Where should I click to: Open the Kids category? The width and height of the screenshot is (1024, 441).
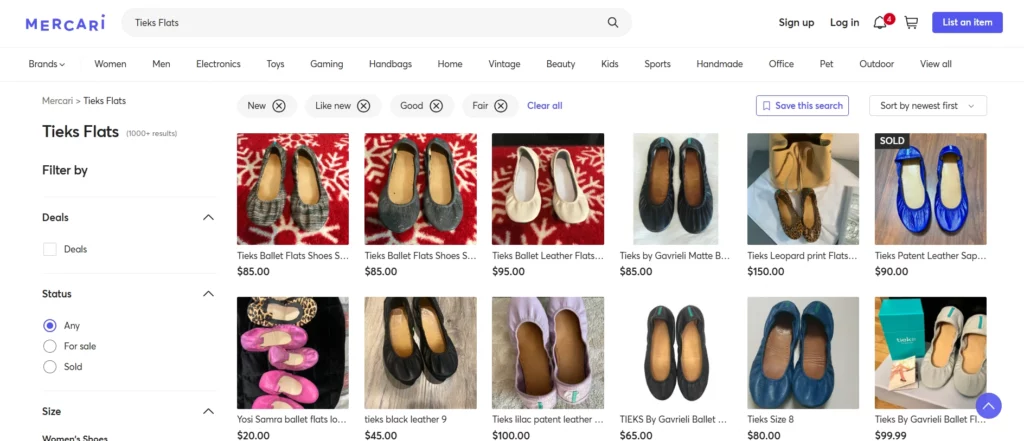610,64
